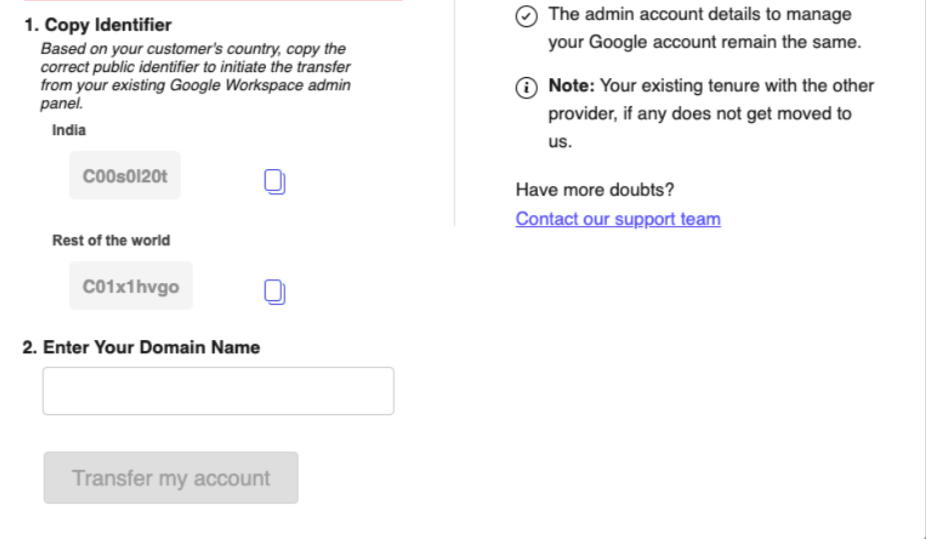The height and width of the screenshot is (539, 926).
Task: Click the bold Note label
Action: tap(571, 86)
